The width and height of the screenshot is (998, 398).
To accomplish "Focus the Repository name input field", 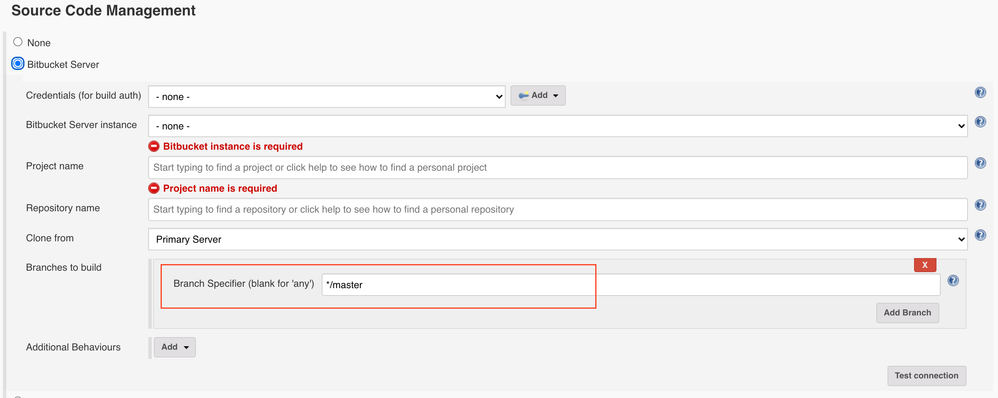I will point(558,209).
